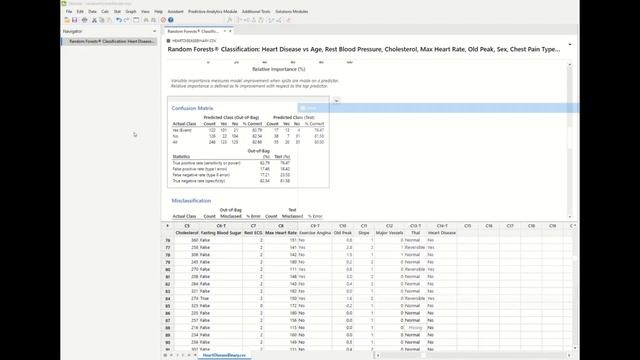Click the Find and Replace icon
This screenshot has width=640, height=360.
tap(153, 20)
